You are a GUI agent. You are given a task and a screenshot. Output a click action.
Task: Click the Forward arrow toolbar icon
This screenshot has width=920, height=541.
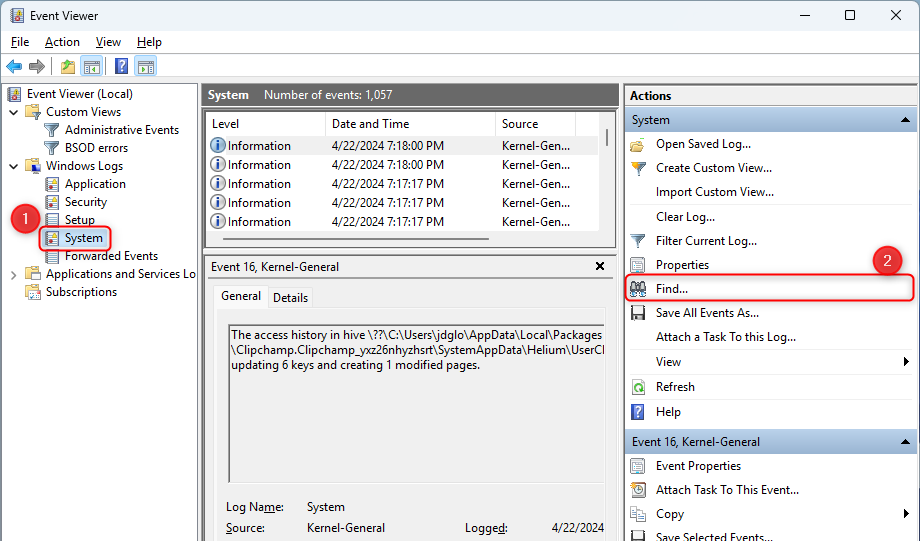pyautogui.click(x=37, y=66)
